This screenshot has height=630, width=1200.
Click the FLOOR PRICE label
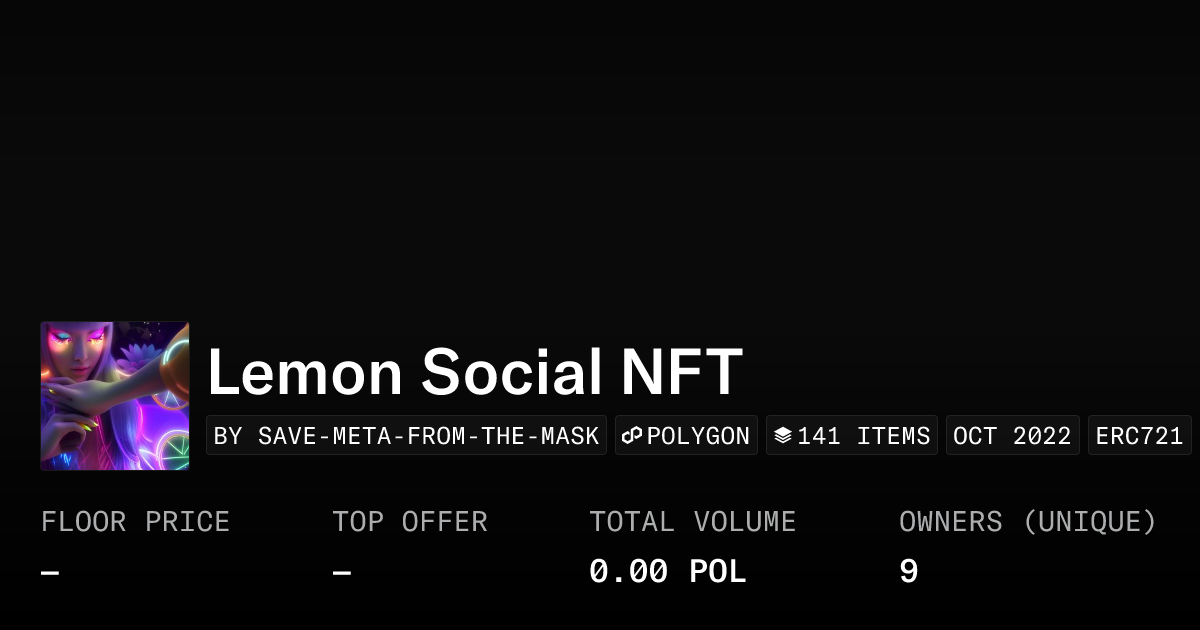[x=135, y=522]
